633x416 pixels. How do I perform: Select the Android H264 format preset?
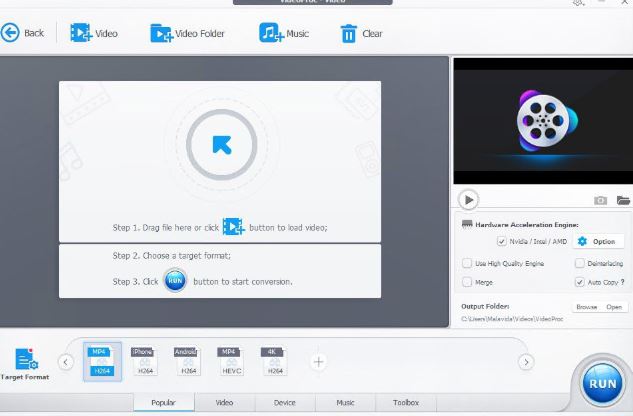coord(188,361)
